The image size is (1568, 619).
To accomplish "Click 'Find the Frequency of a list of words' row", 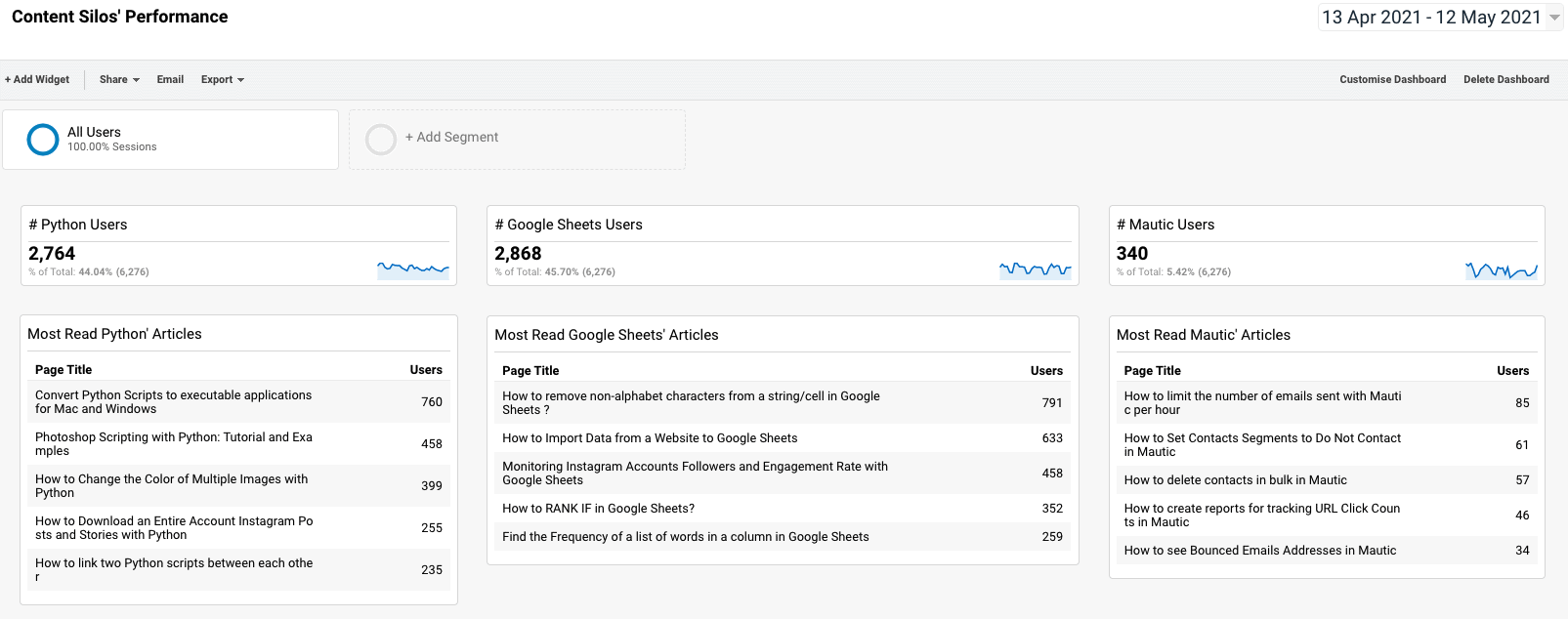I will (783, 537).
